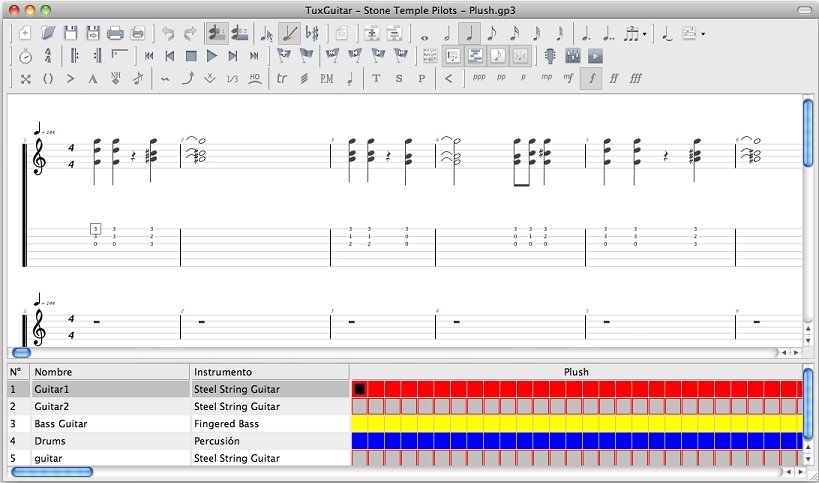Apply bend arrow effect
The width and height of the screenshot is (819, 483).
click(x=188, y=79)
